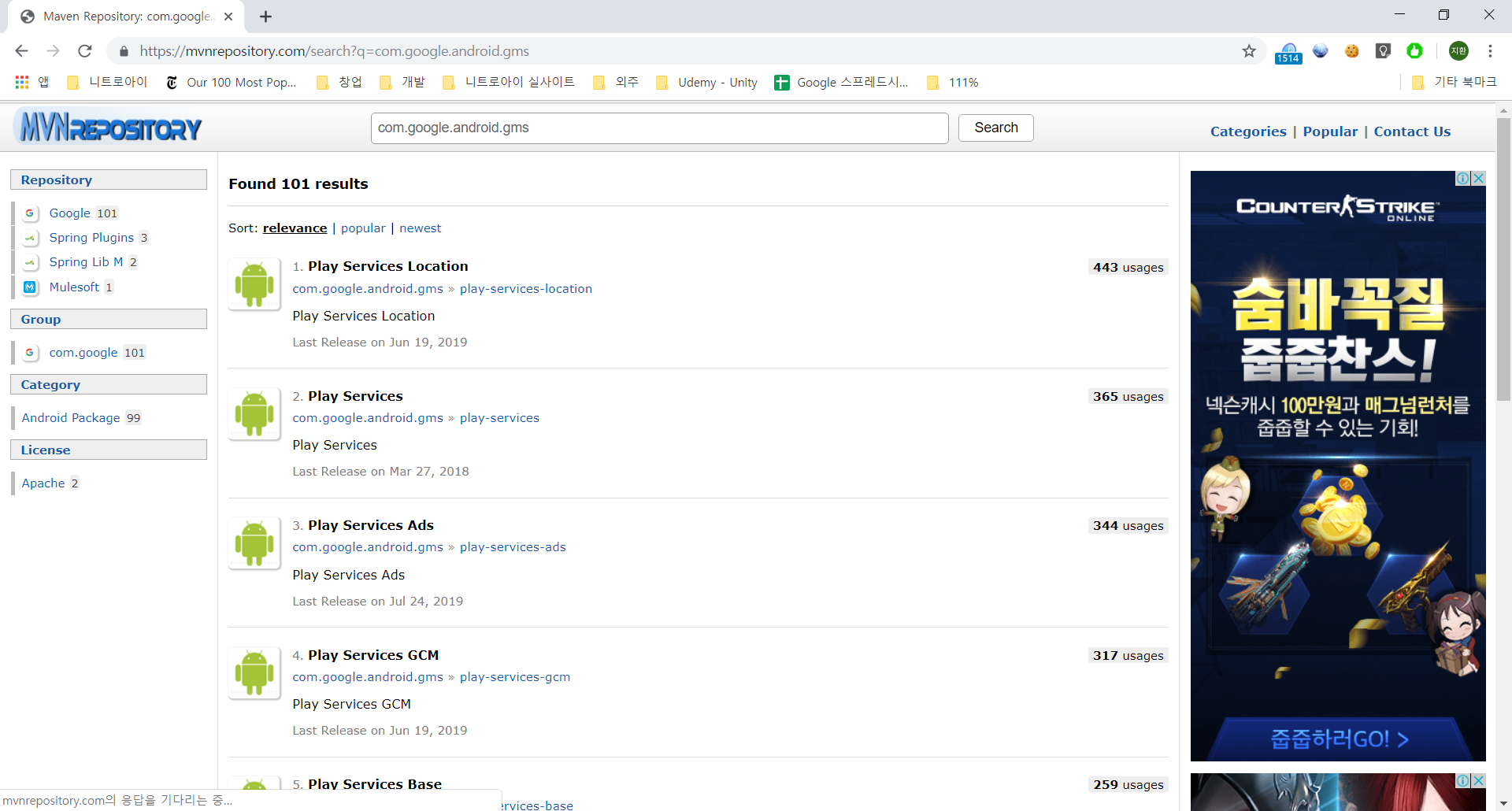The width and height of the screenshot is (1512, 811).
Task: Open Our 100 Most Pop... bookmark
Action: [x=231, y=82]
